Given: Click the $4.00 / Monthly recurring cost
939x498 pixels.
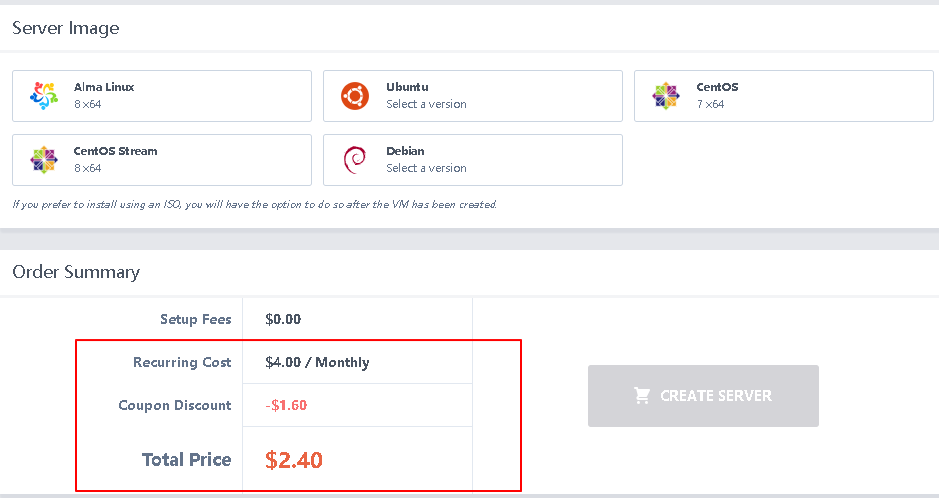Looking at the screenshot, I should pyautogui.click(x=317, y=362).
